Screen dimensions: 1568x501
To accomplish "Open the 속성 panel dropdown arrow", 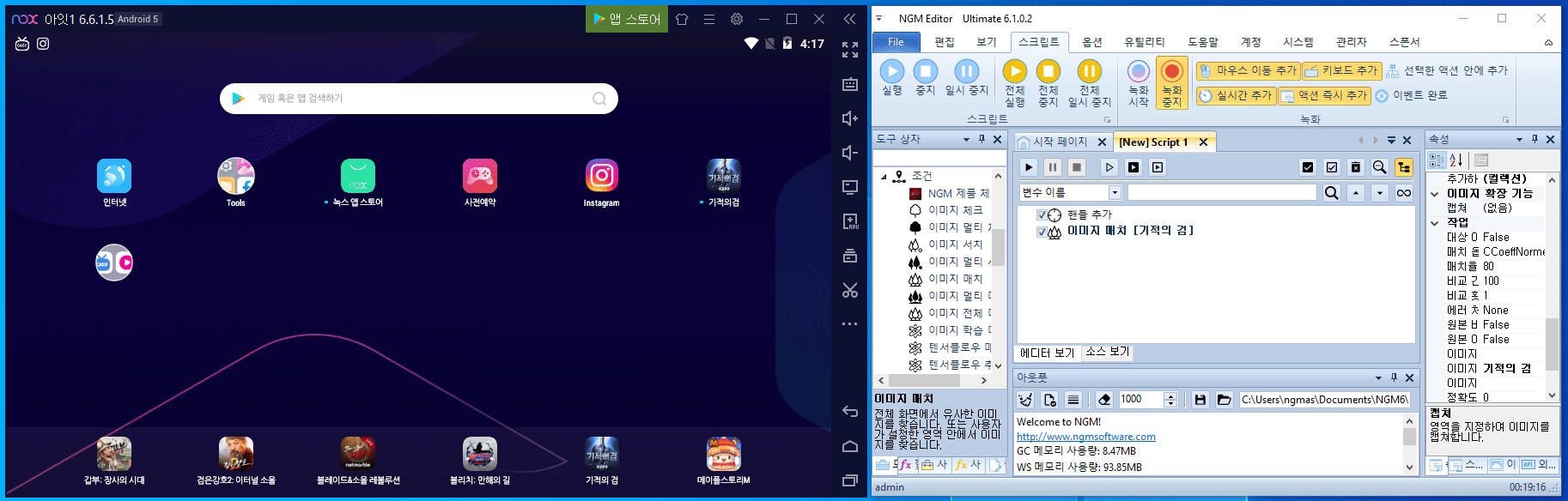I will point(1519,140).
